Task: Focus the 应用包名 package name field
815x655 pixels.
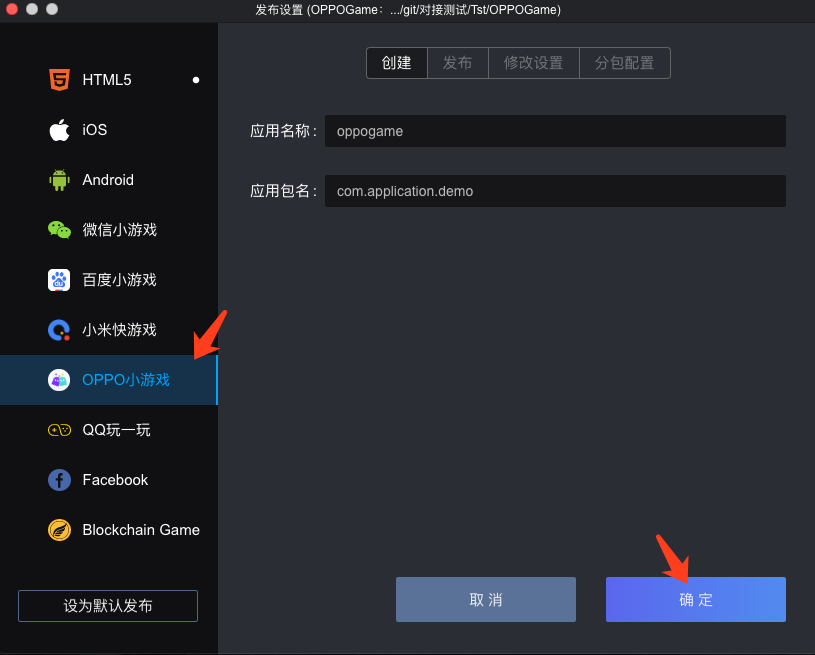Action: click(x=555, y=191)
